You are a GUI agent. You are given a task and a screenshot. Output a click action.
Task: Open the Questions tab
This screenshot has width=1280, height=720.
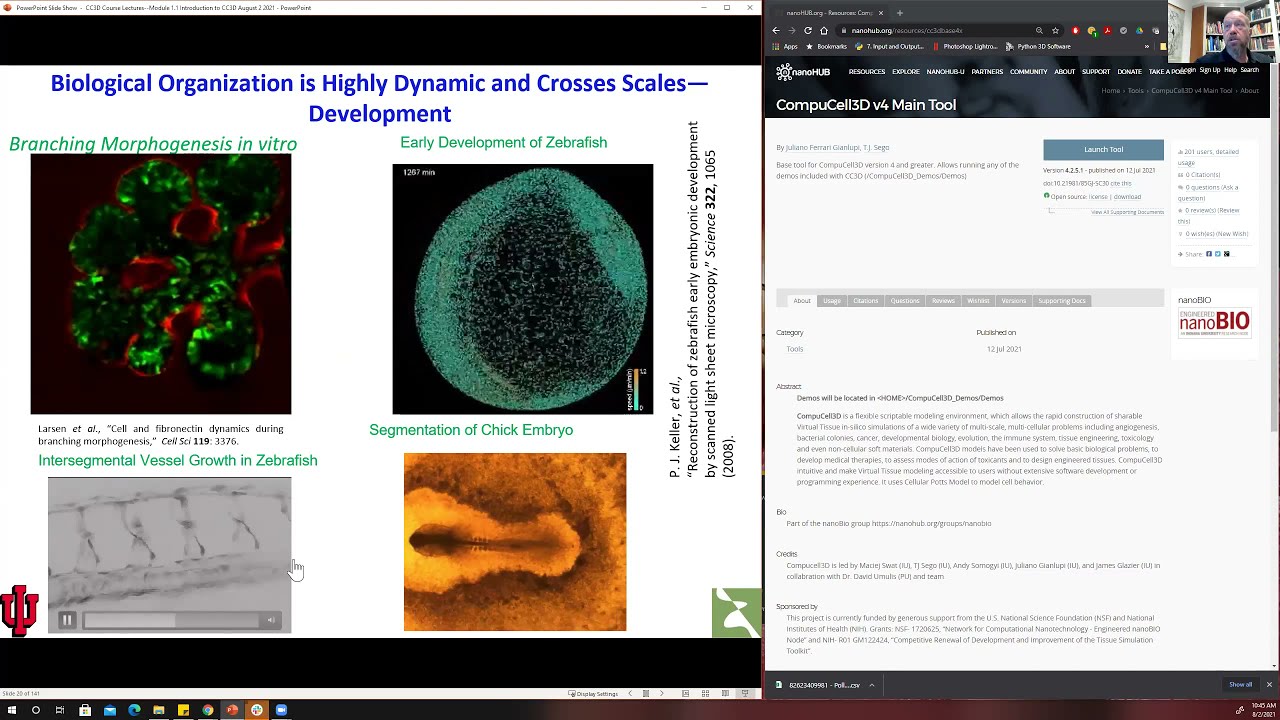point(905,300)
